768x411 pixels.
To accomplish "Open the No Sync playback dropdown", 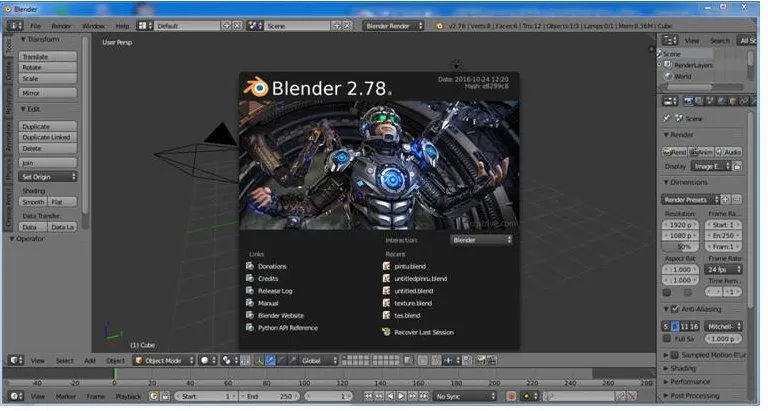I will (x=464, y=396).
